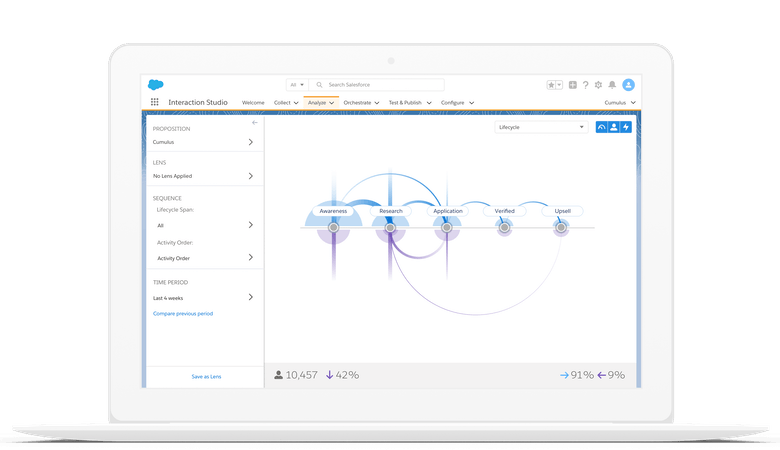
Task: Select the Awareness node circle
Action: click(x=333, y=227)
